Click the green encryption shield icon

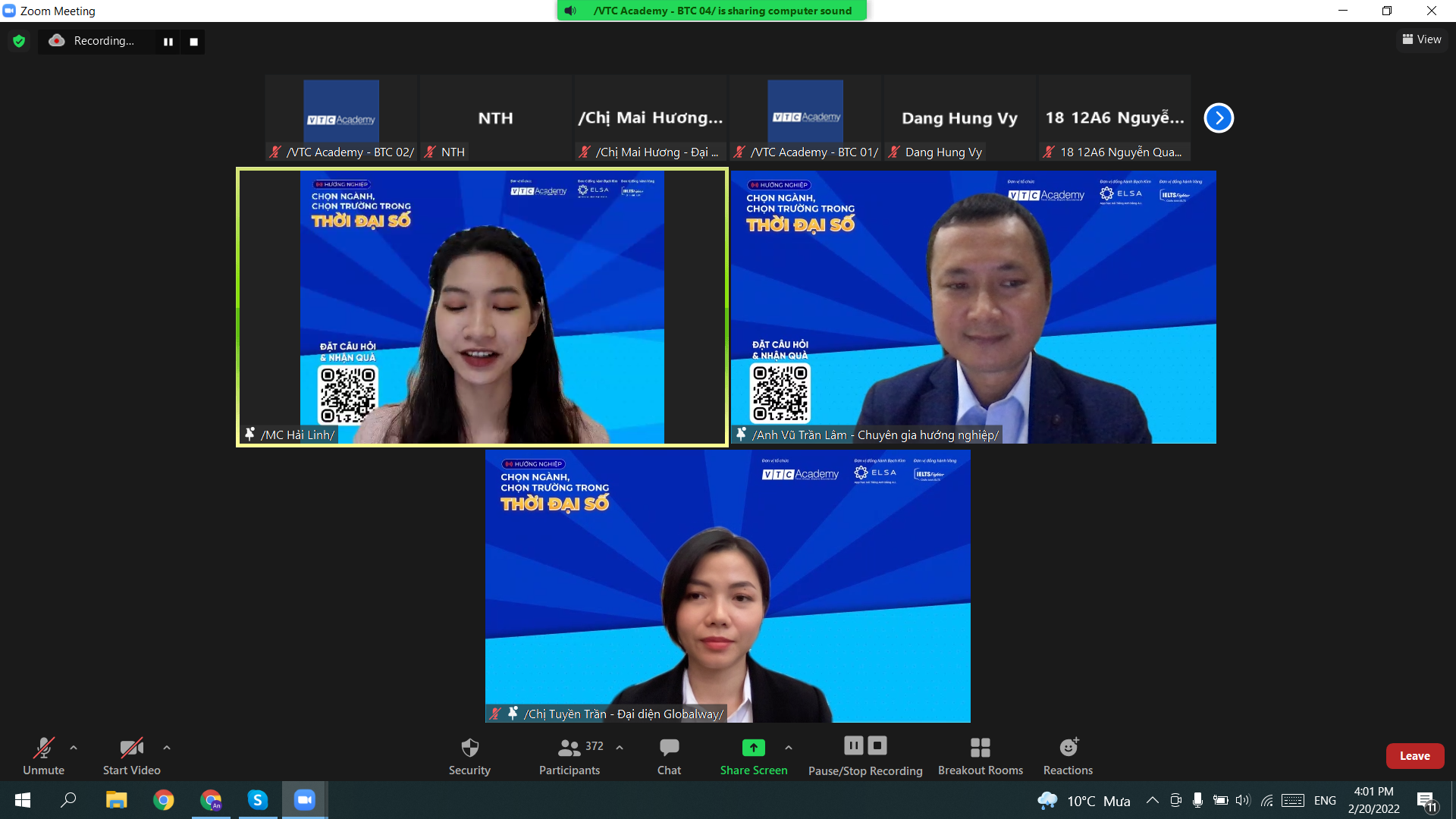19,41
